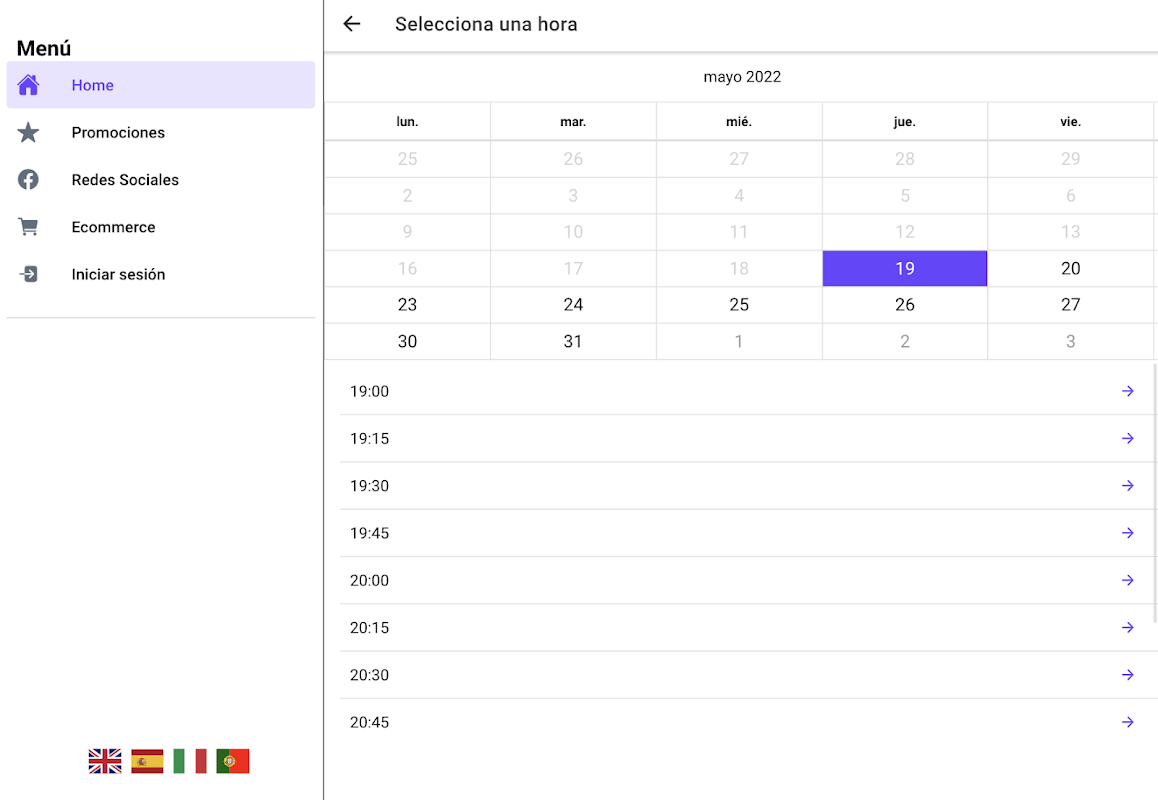Click the arrow on the 20:15 row
Viewport: 1158px width, 800px height.
click(1128, 627)
